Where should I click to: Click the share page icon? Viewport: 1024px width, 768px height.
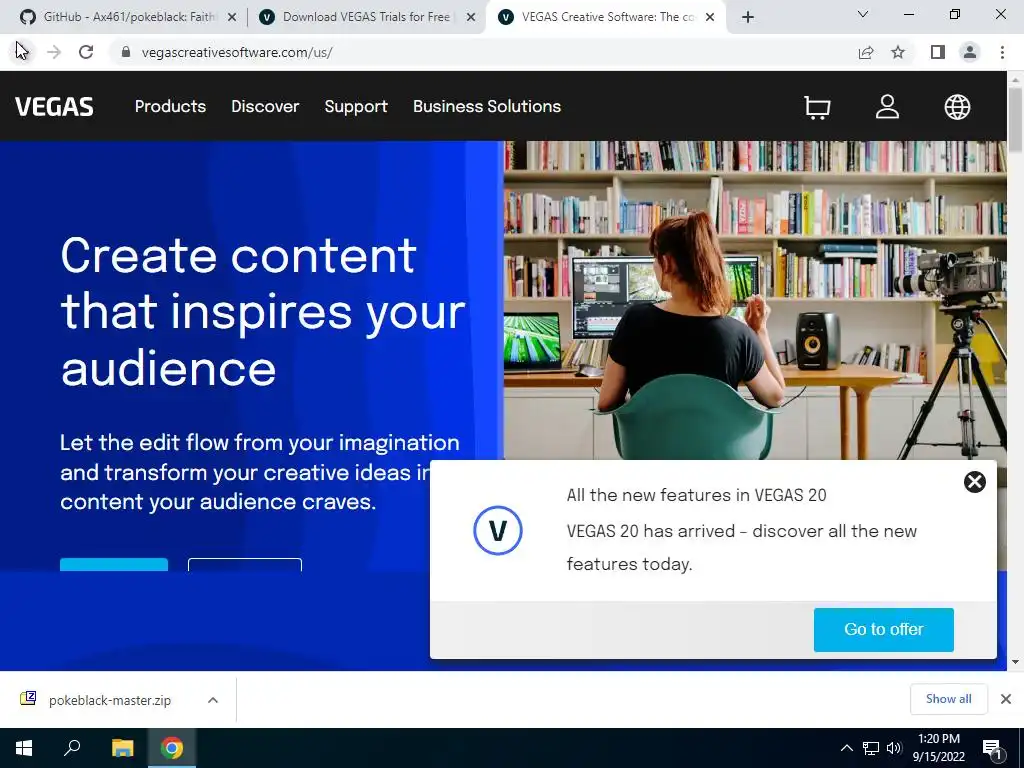coord(866,52)
